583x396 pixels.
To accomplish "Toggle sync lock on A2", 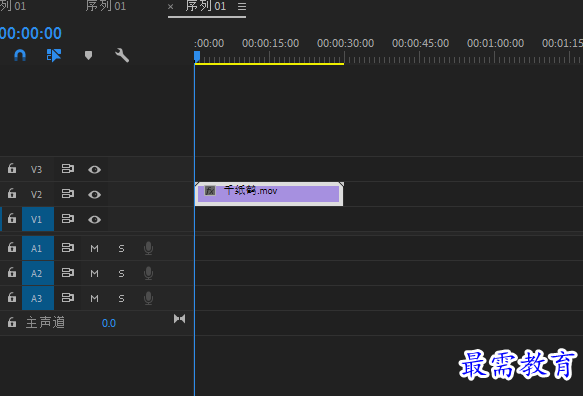I will pyautogui.click(x=68, y=273).
